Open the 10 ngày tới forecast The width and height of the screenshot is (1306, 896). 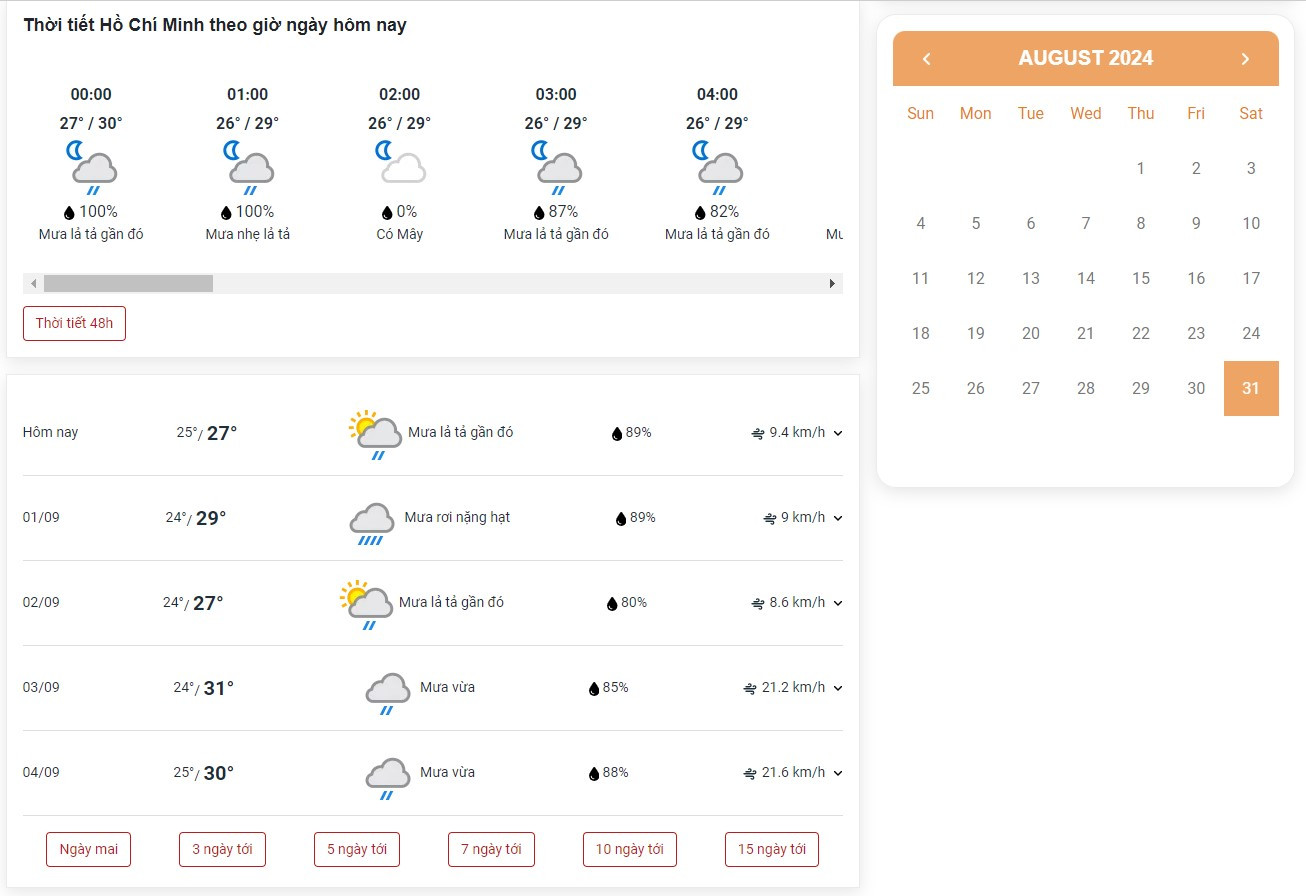[x=630, y=849]
